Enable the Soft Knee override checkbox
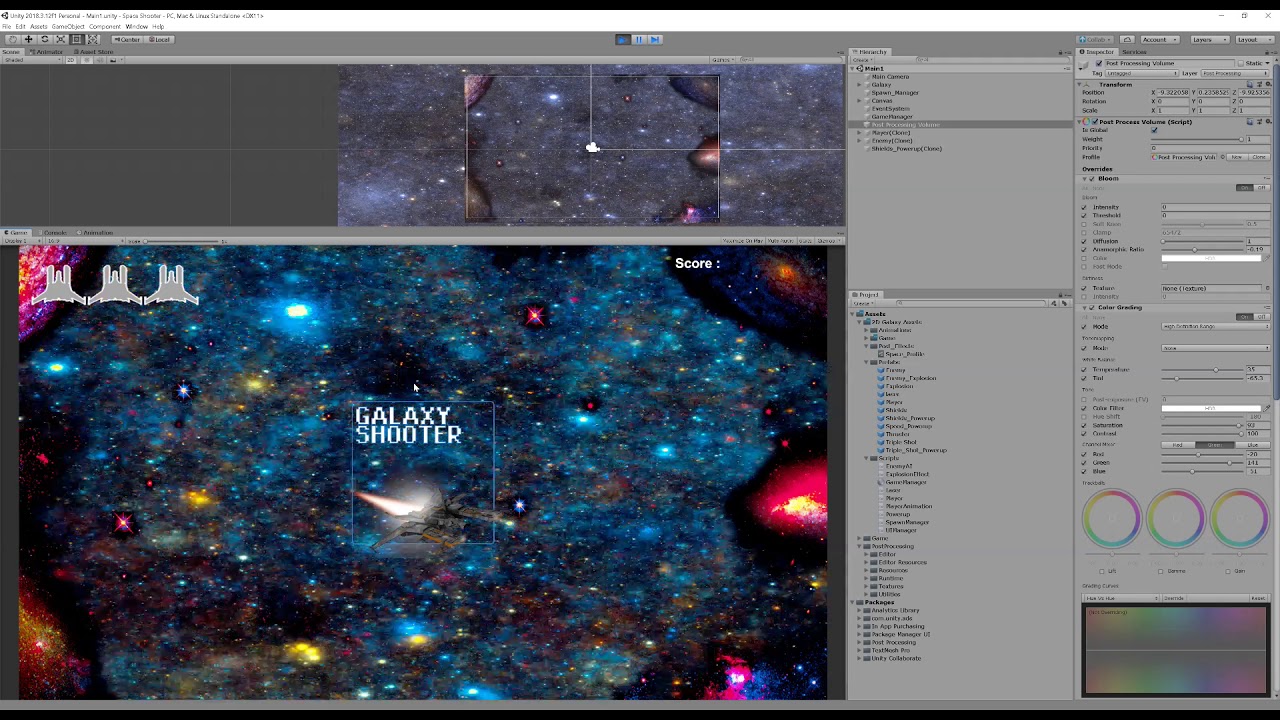 pos(1084,224)
